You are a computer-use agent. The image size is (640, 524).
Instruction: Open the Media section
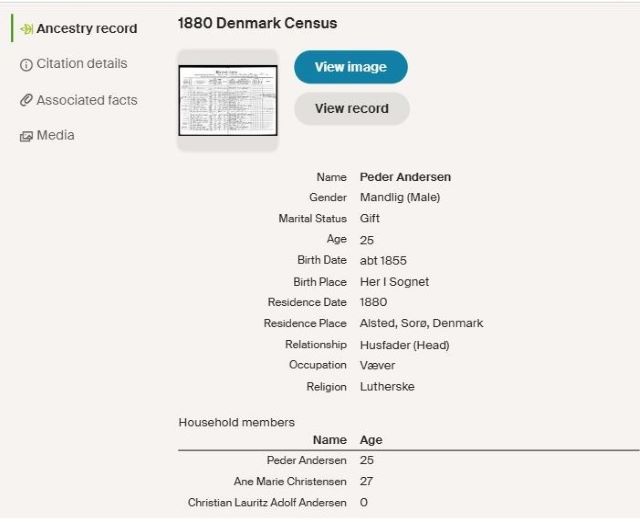56,136
